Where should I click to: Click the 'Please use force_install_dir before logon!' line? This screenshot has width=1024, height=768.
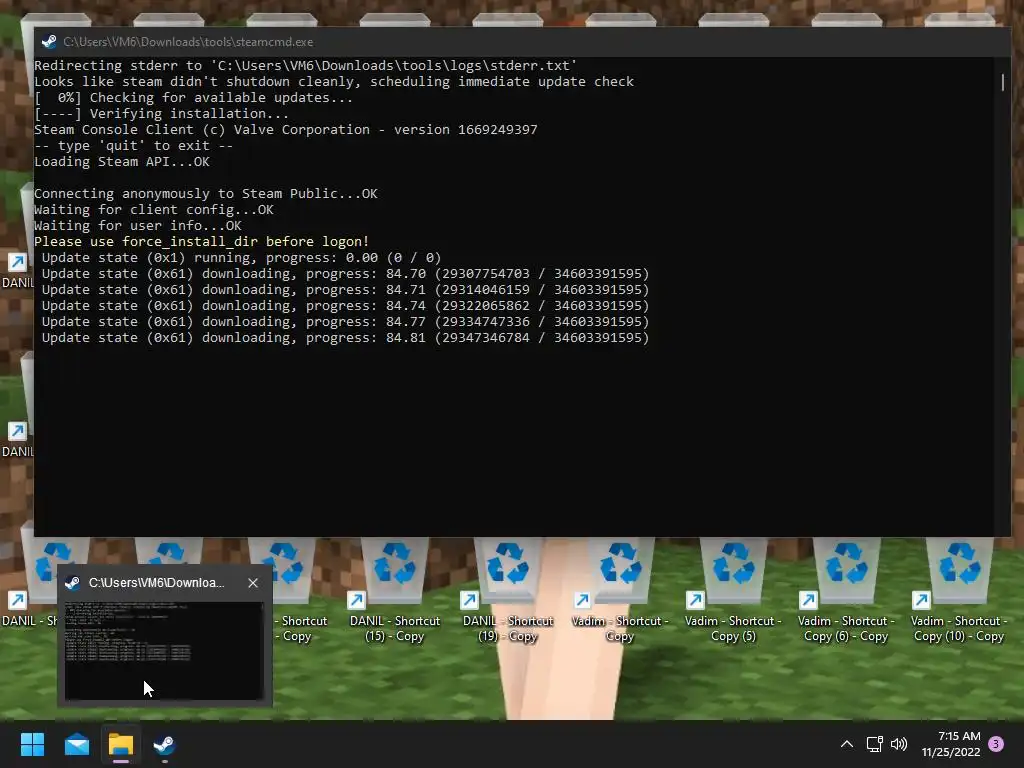tap(201, 242)
